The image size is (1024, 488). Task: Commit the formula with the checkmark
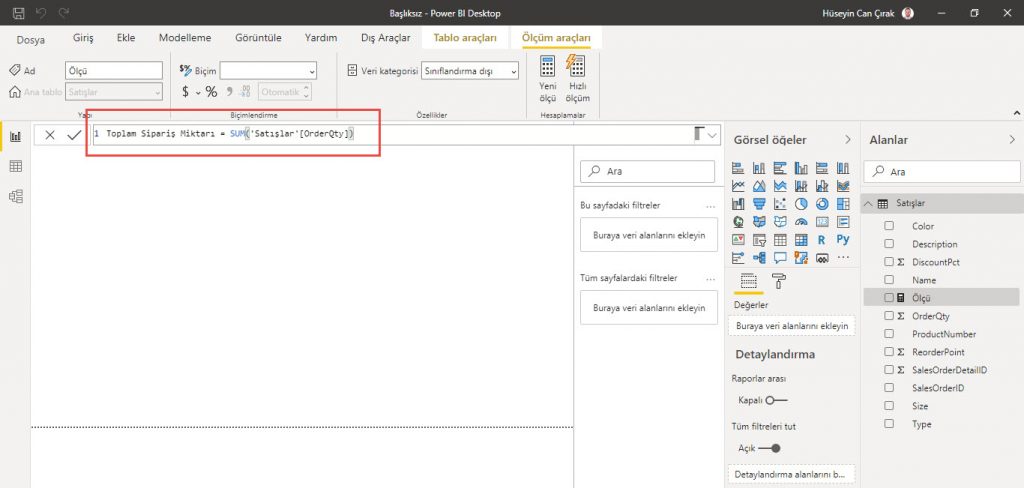coord(74,135)
